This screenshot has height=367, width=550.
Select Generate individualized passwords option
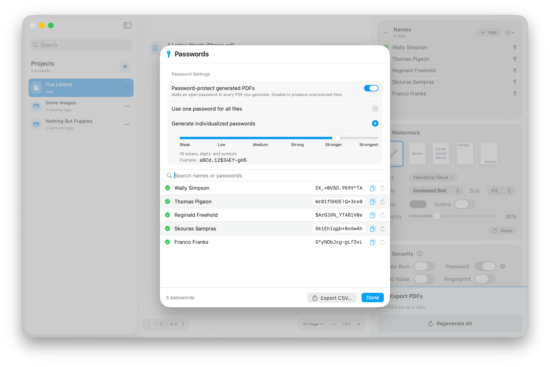(375, 124)
